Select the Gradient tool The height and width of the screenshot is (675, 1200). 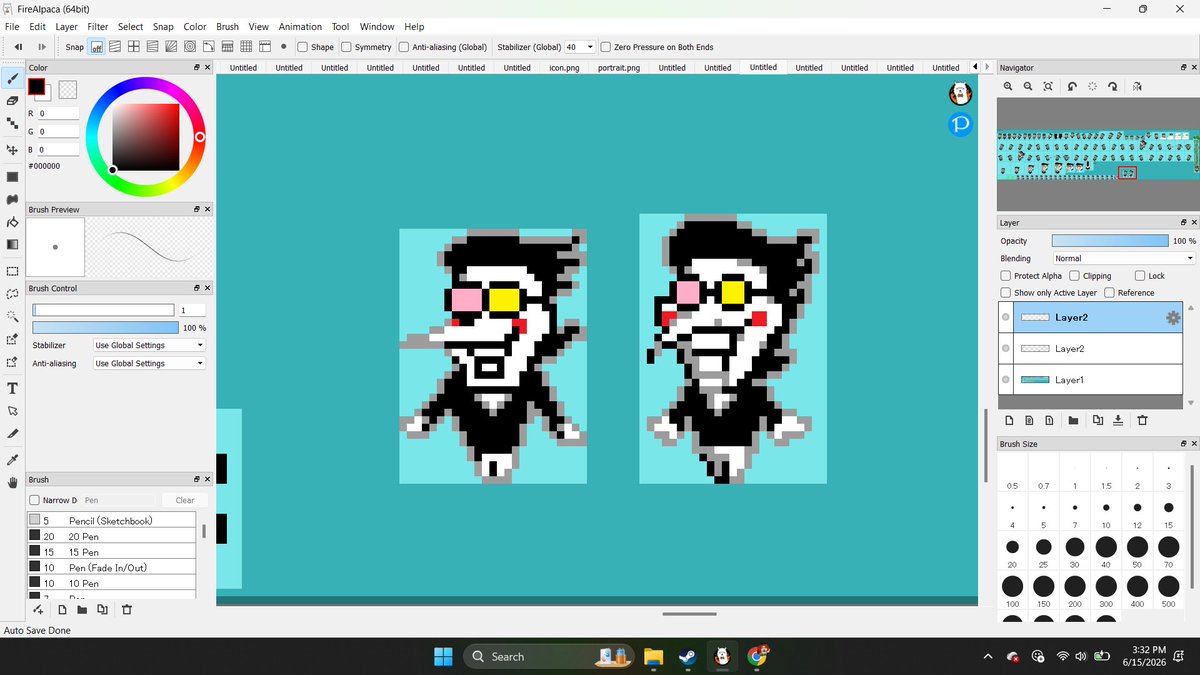12,244
